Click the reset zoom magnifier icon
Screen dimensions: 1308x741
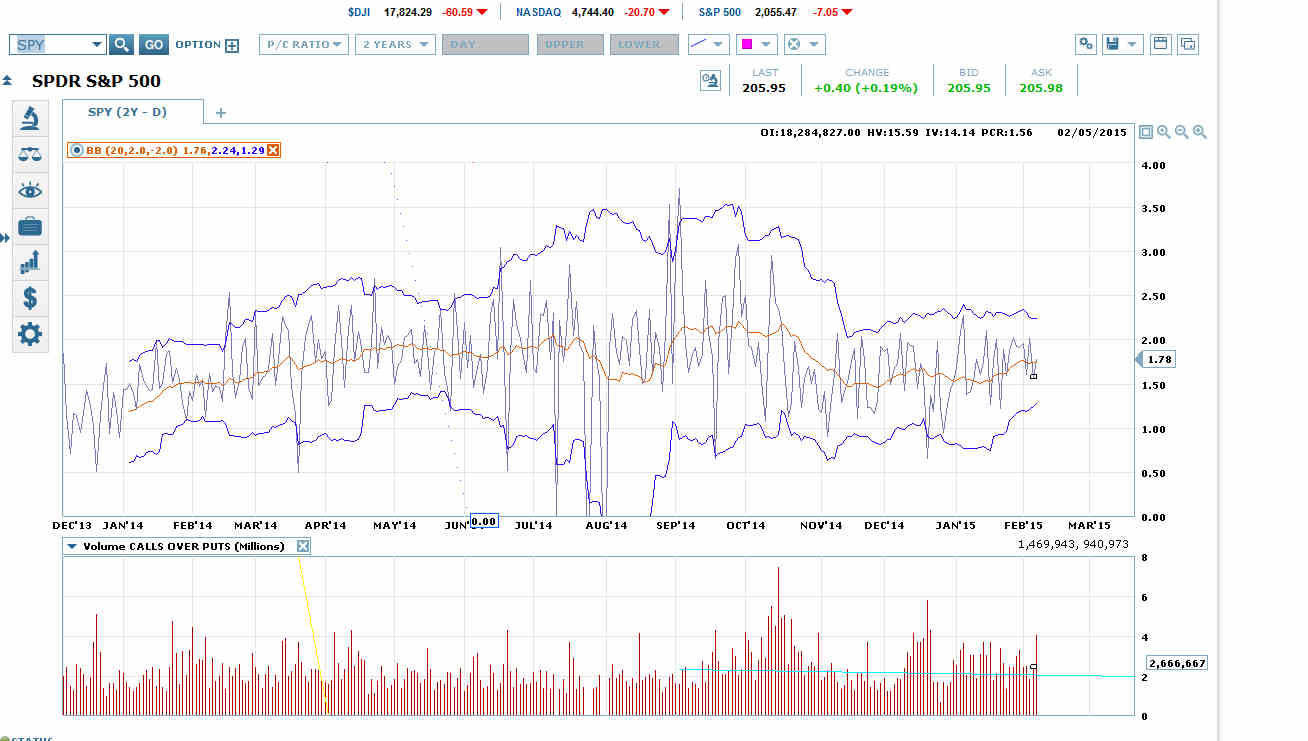pyautogui.click(x=1200, y=132)
